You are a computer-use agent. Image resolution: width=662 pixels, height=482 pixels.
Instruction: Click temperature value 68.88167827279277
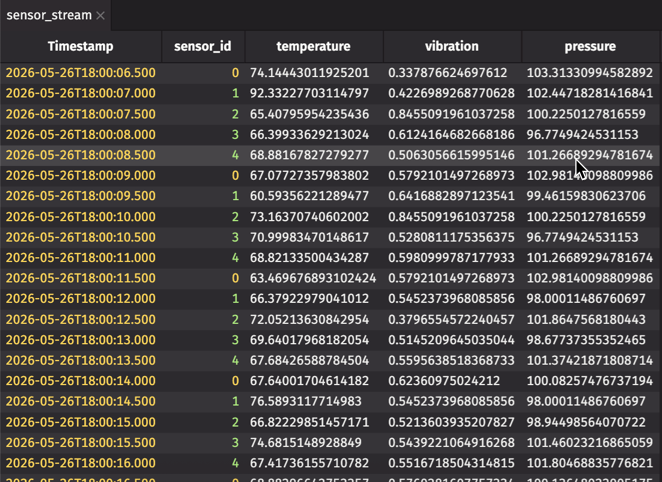click(x=309, y=155)
